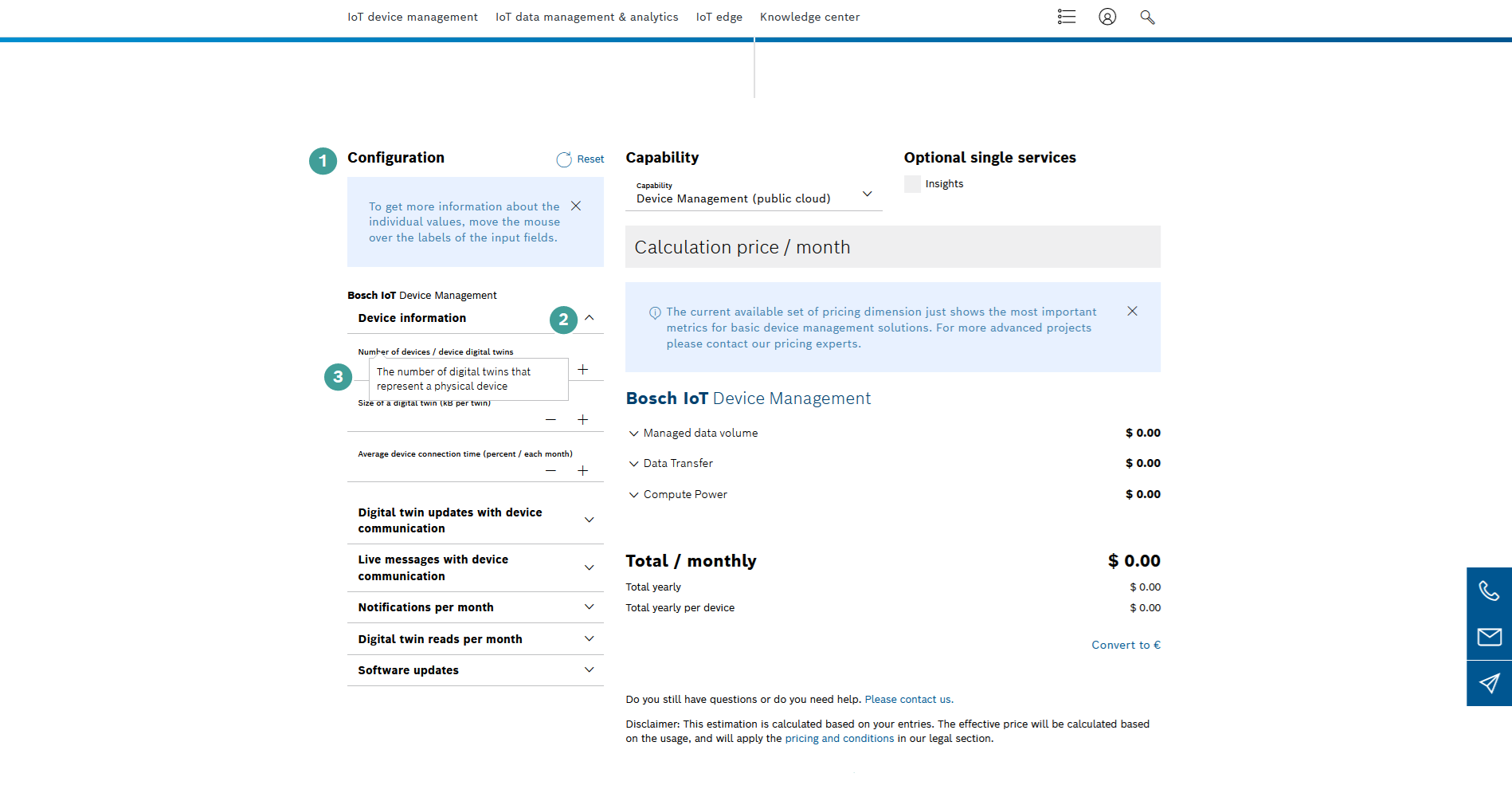The image size is (1512, 789).
Task: Click the paper plane send side icon
Action: click(x=1489, y=683)
